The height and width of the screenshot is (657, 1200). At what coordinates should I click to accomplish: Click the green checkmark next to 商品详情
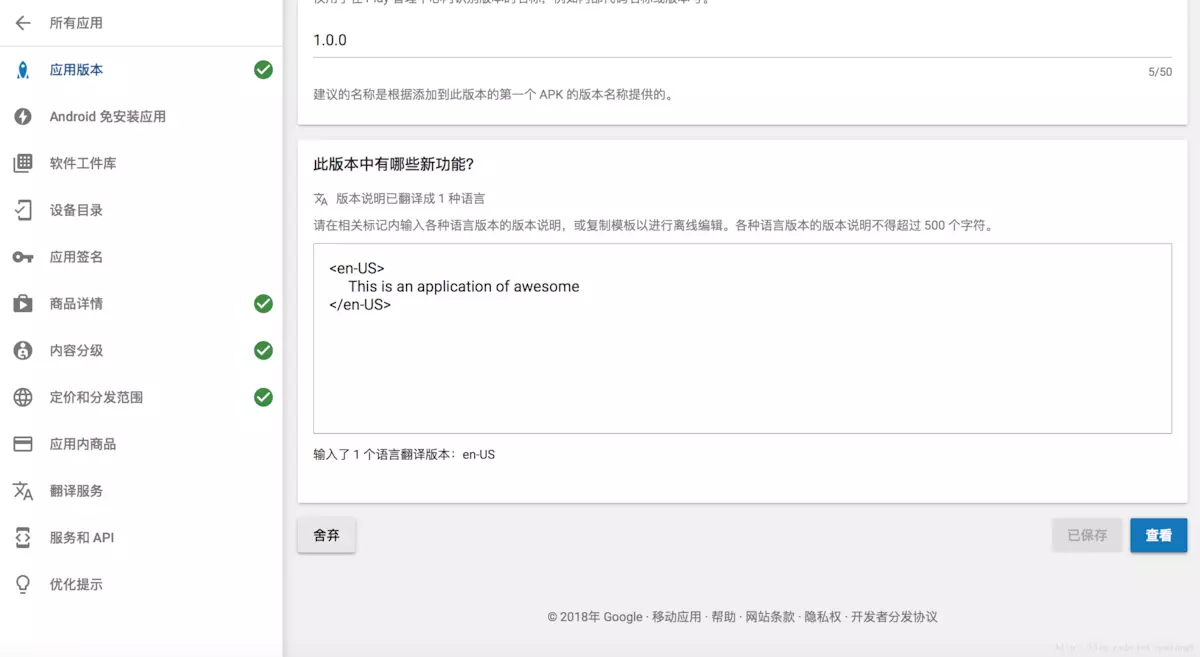tap(262, 303)
